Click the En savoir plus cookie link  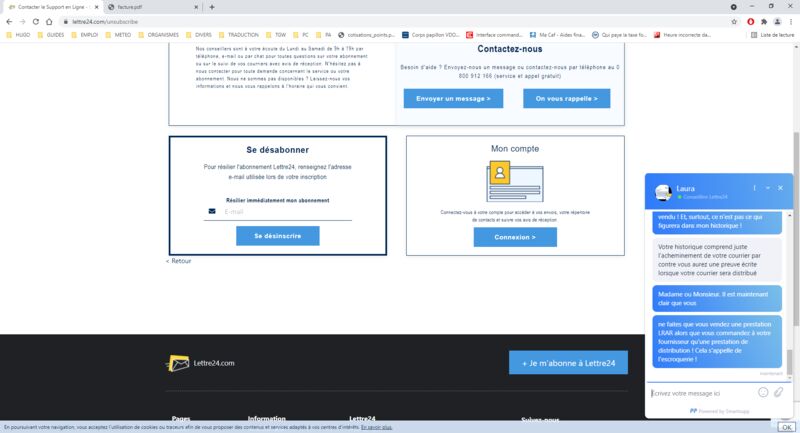coord(376,427)
